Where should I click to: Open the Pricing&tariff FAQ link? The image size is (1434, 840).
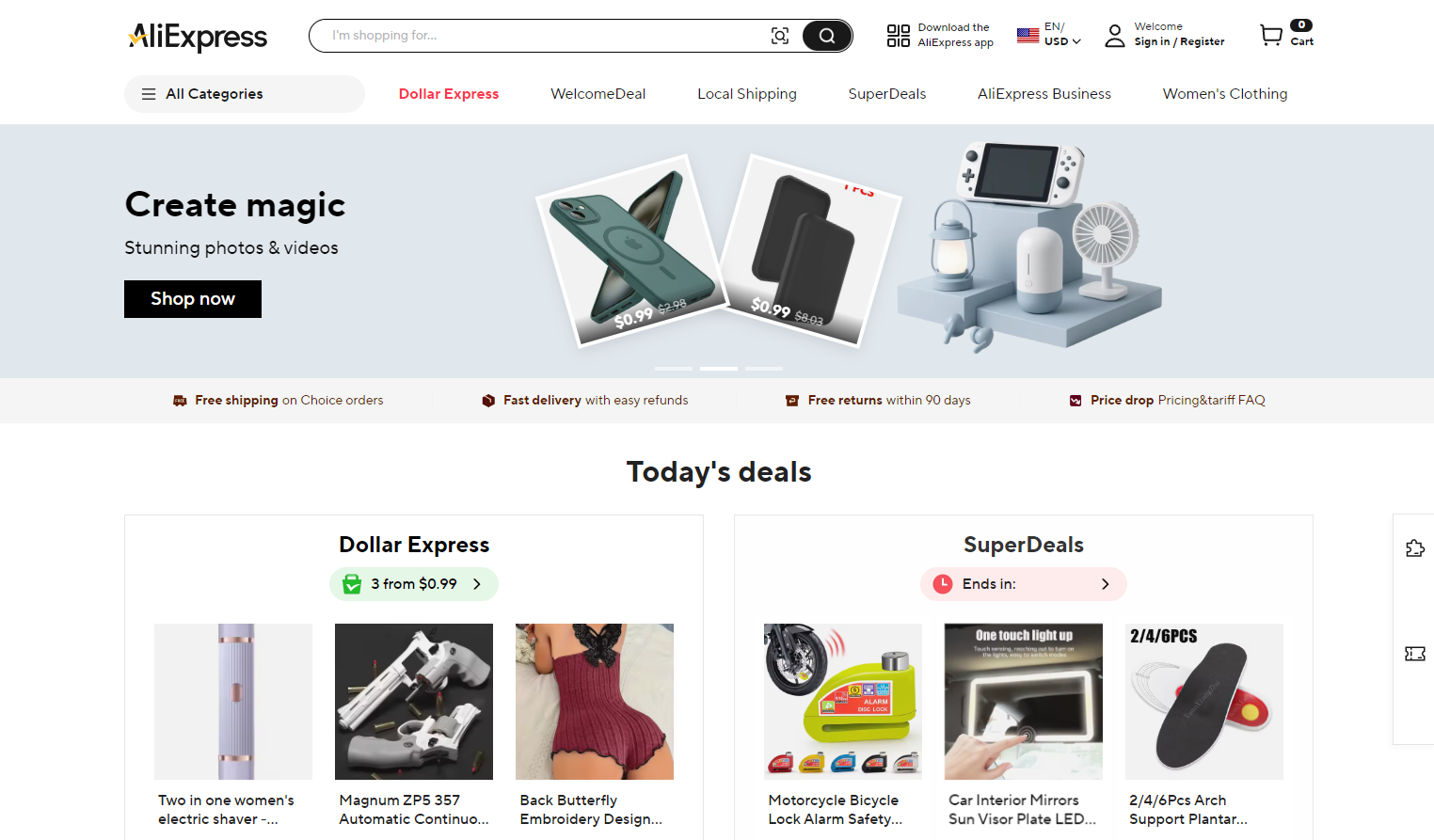pos(1211,401)
